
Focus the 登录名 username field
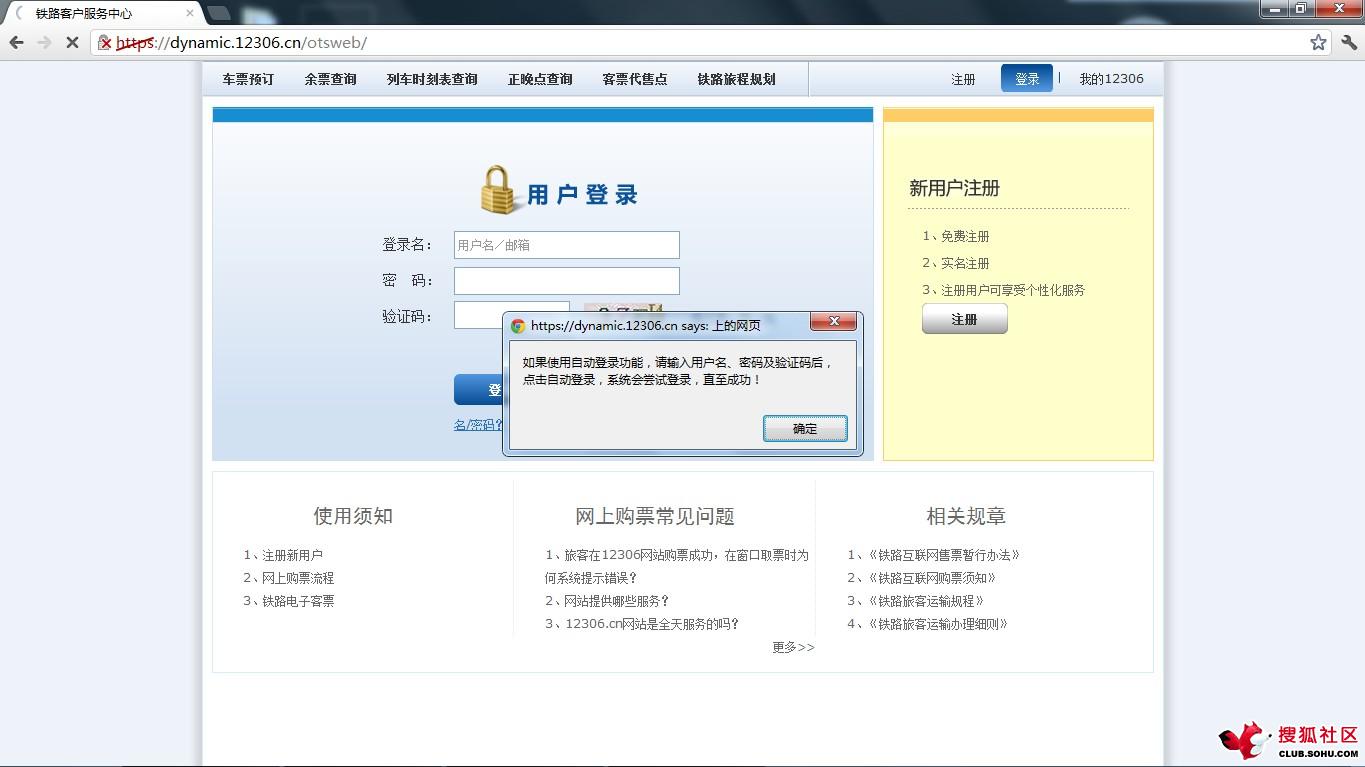click(x=567, y=245)
